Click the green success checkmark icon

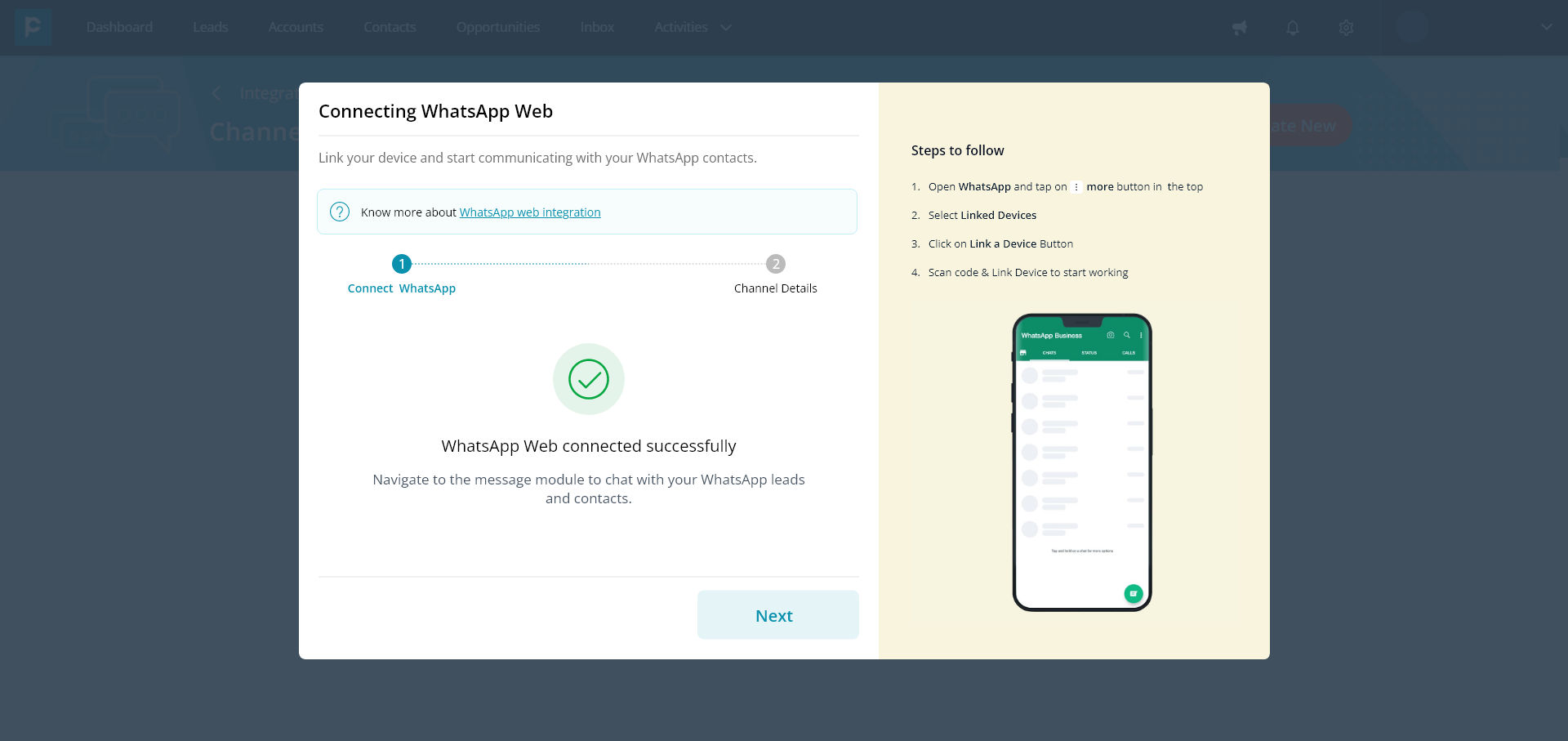click(x=589, y=379)
